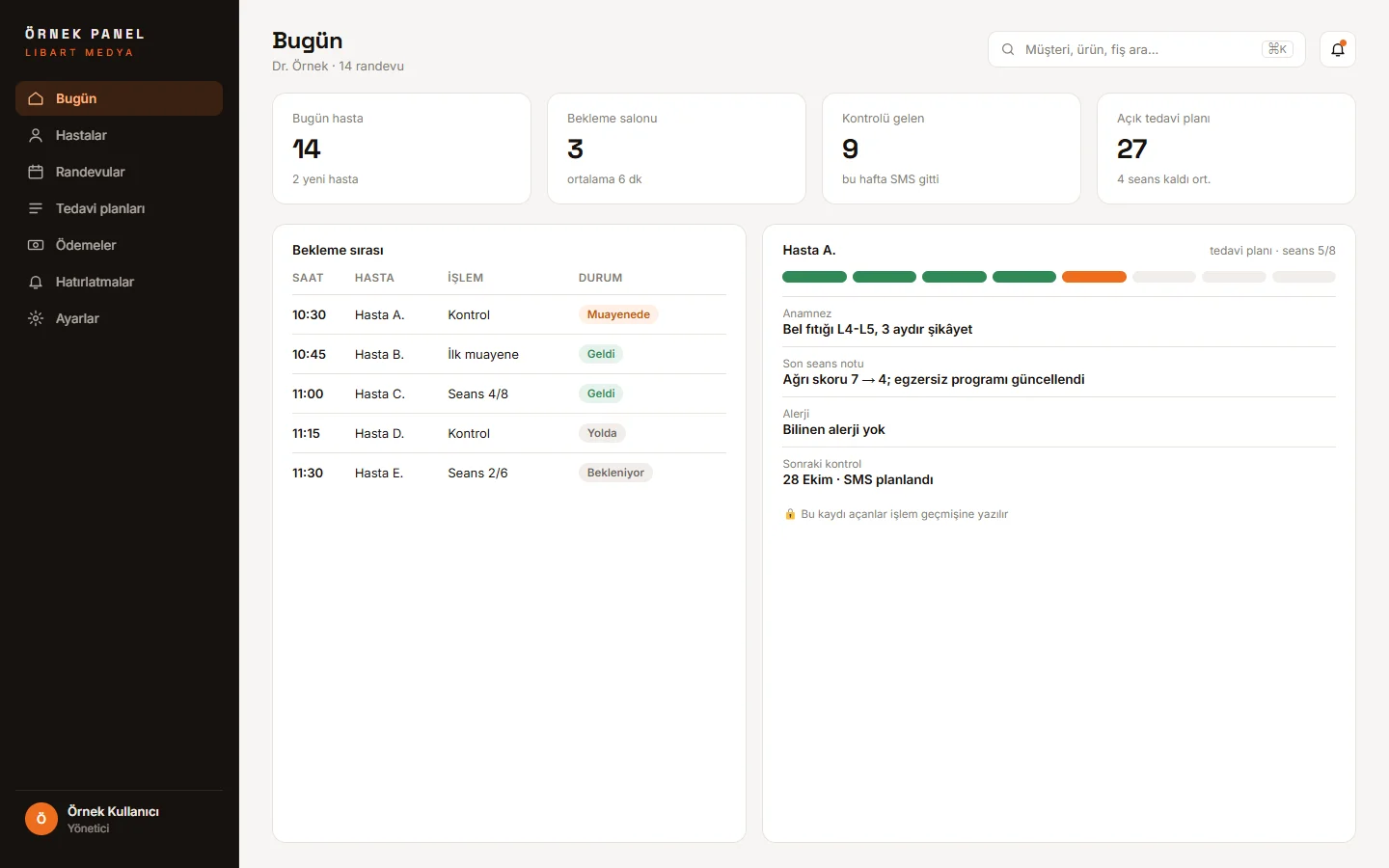Click the Hatırlatmalar bell icon in sidebar
The image size is (1389, 868).
(x=36, y=282)
